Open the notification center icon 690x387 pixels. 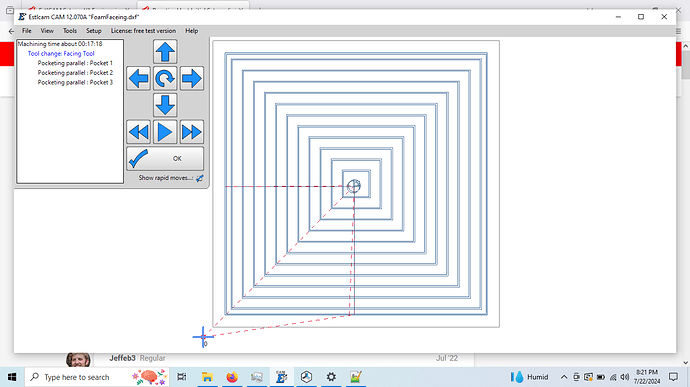[x=673, y=377]
